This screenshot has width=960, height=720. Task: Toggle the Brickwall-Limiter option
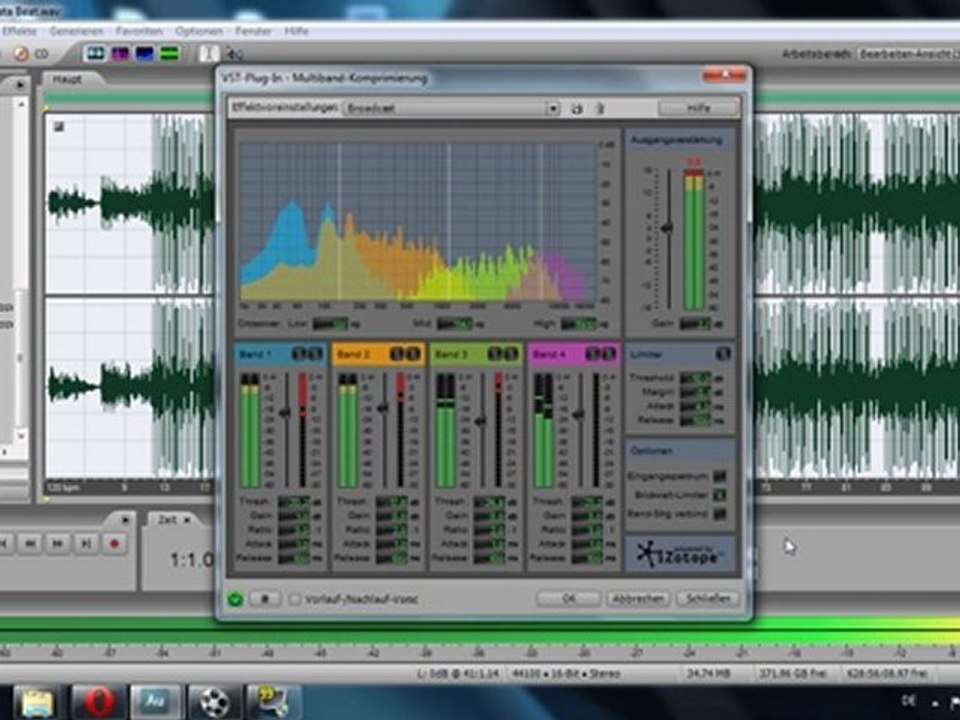click(x=719, y=495)
